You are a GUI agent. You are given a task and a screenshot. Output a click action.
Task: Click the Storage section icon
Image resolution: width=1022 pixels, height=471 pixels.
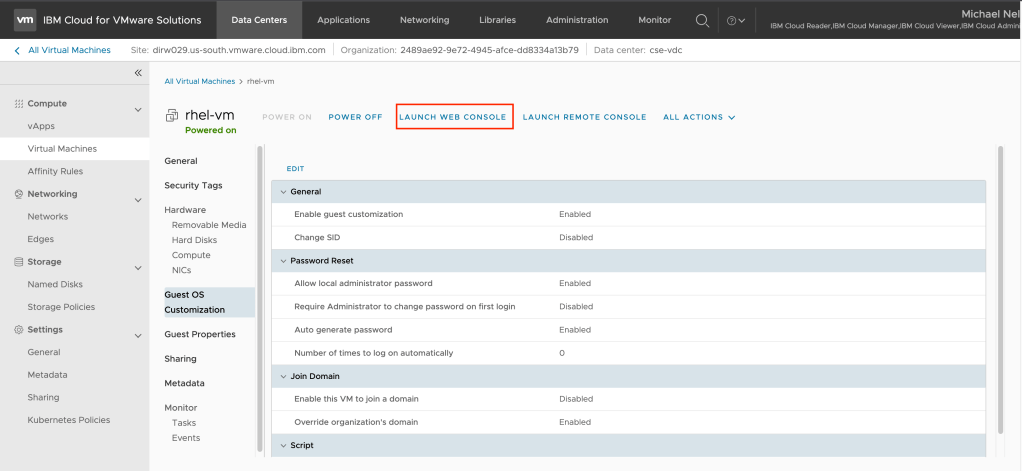tap(18, 262)
